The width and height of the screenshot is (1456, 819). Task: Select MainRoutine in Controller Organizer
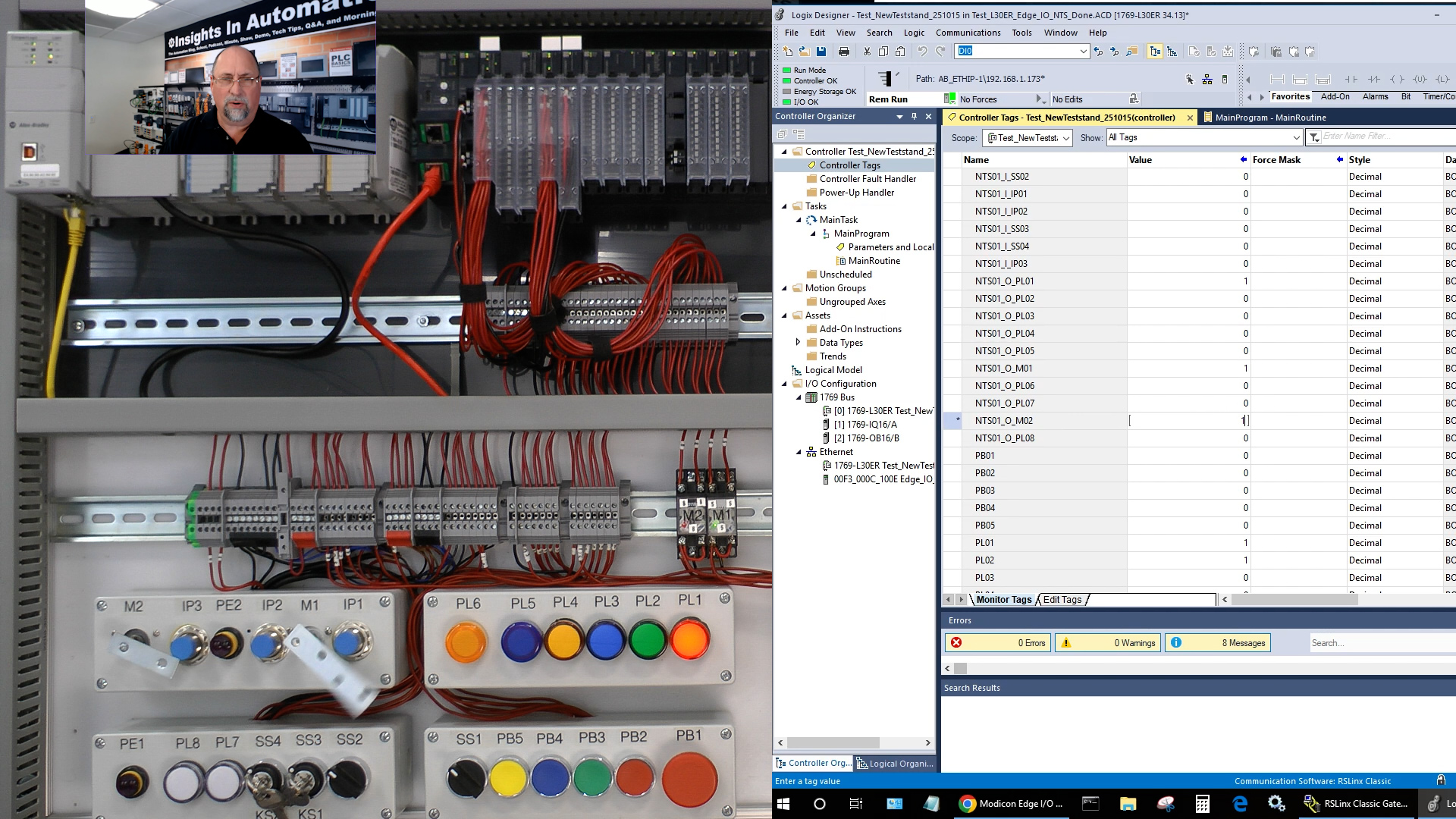(x=874, y=261)
